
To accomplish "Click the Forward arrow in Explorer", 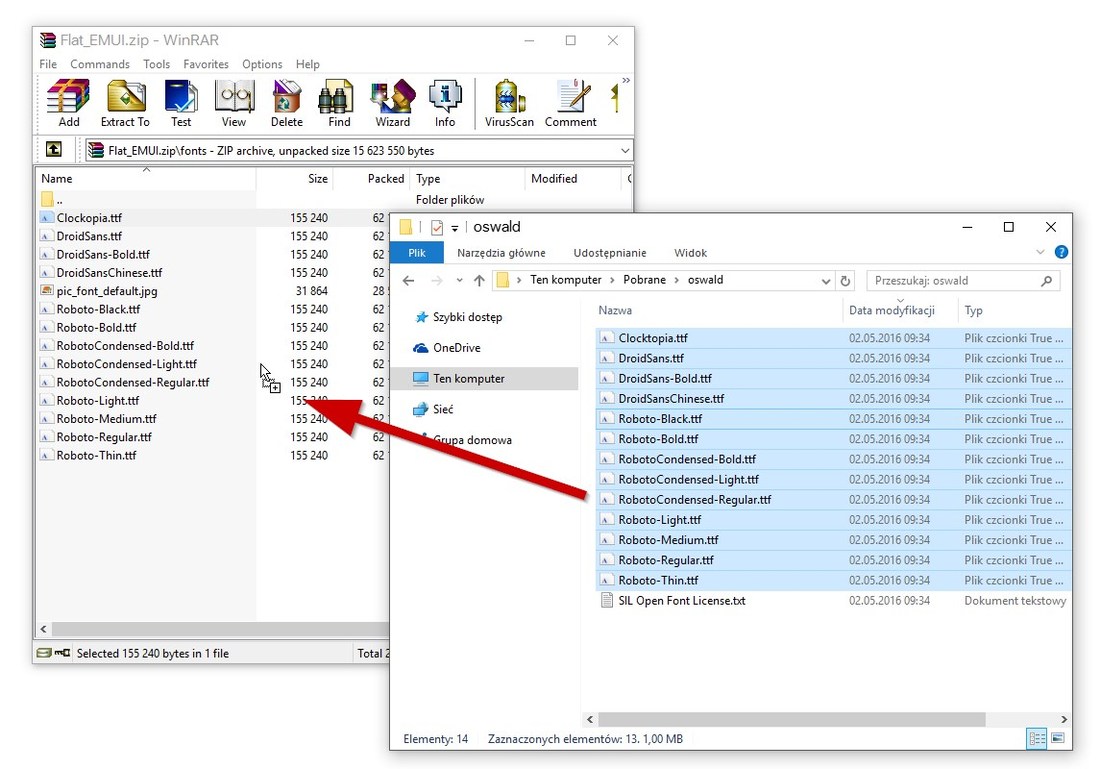I will pyautogui.click(x=436, y=281).
